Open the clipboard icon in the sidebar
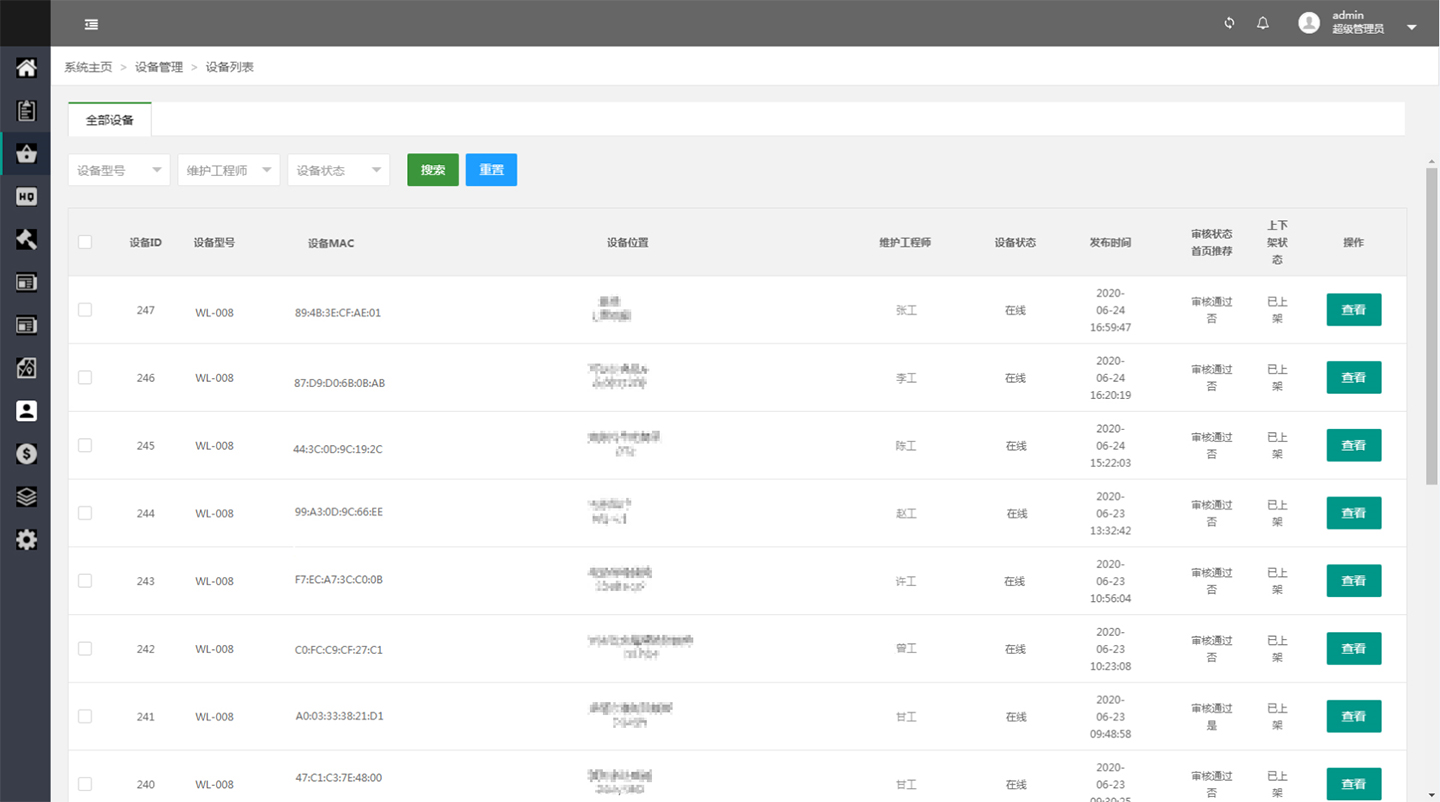 [x=26, y=111]
